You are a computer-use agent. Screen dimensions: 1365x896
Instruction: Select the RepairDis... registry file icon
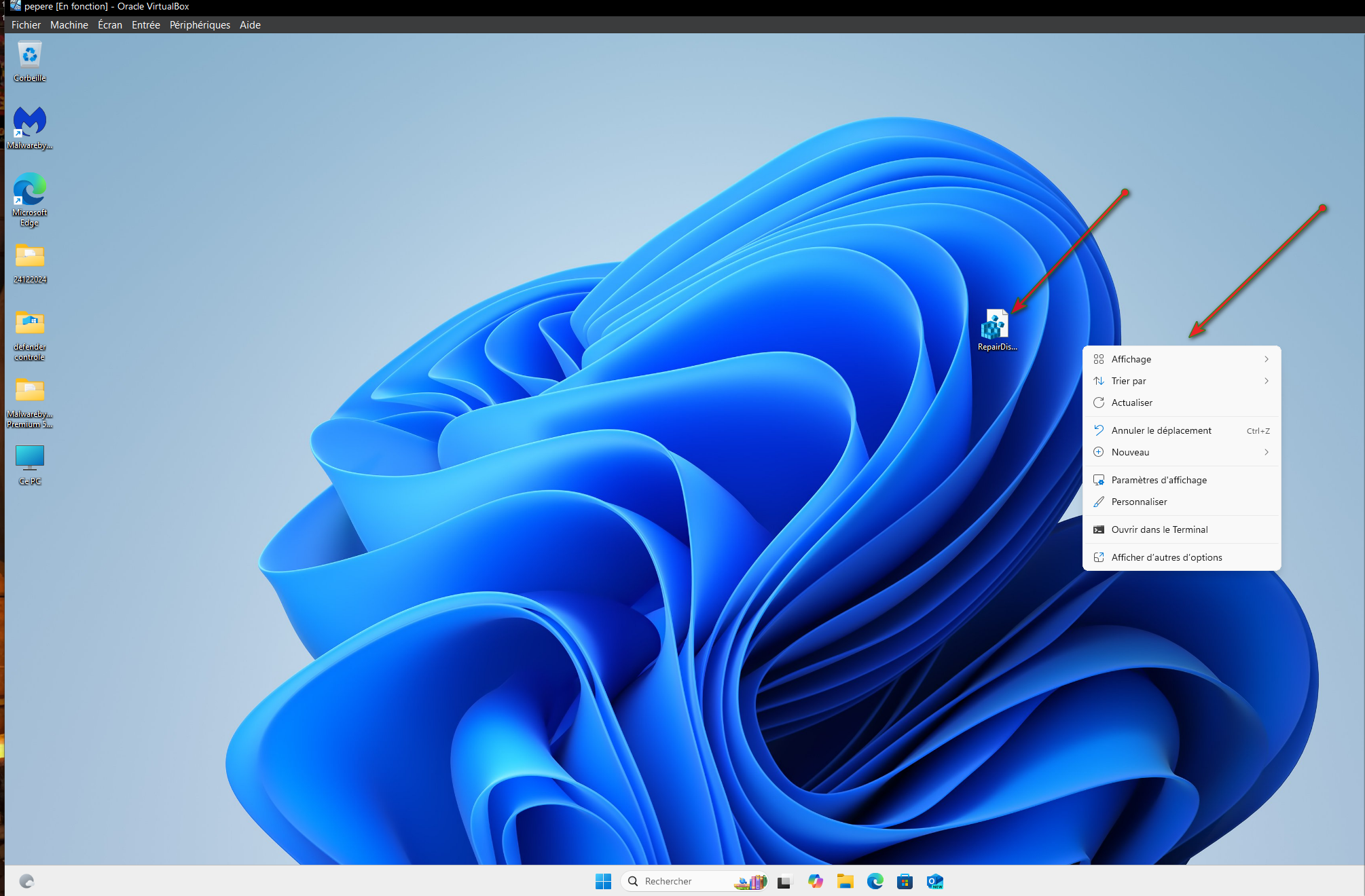997,331
